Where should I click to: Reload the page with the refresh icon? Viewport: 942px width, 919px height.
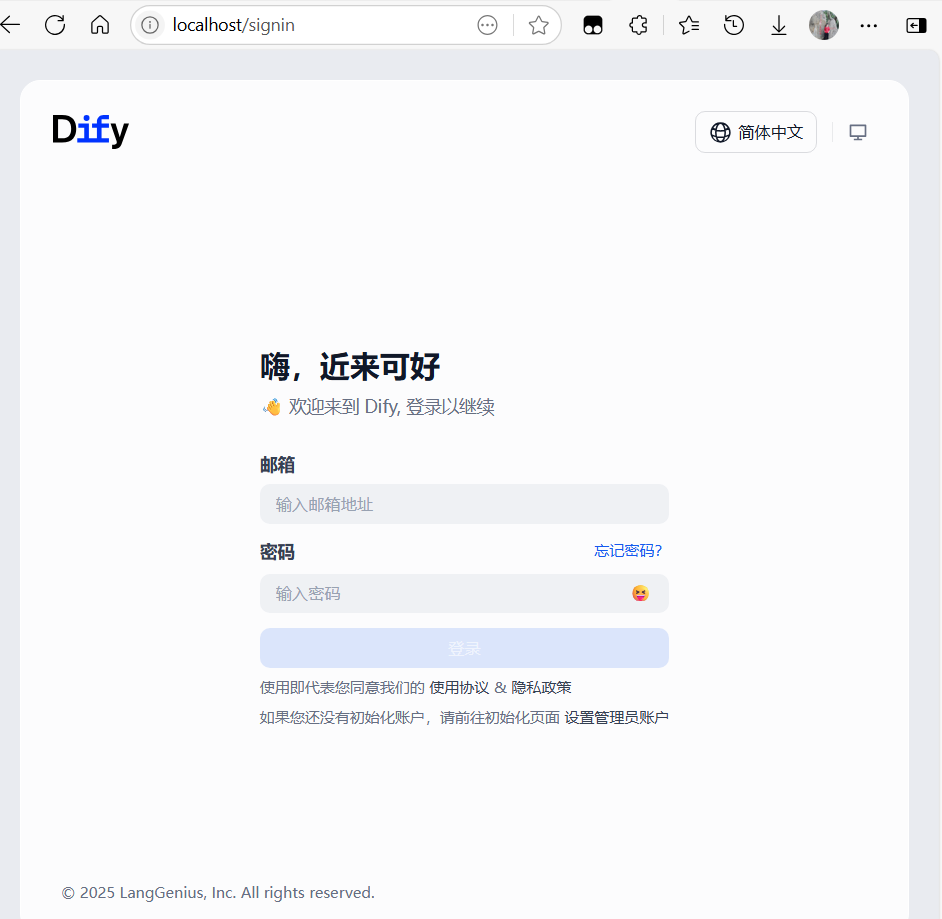55,25
